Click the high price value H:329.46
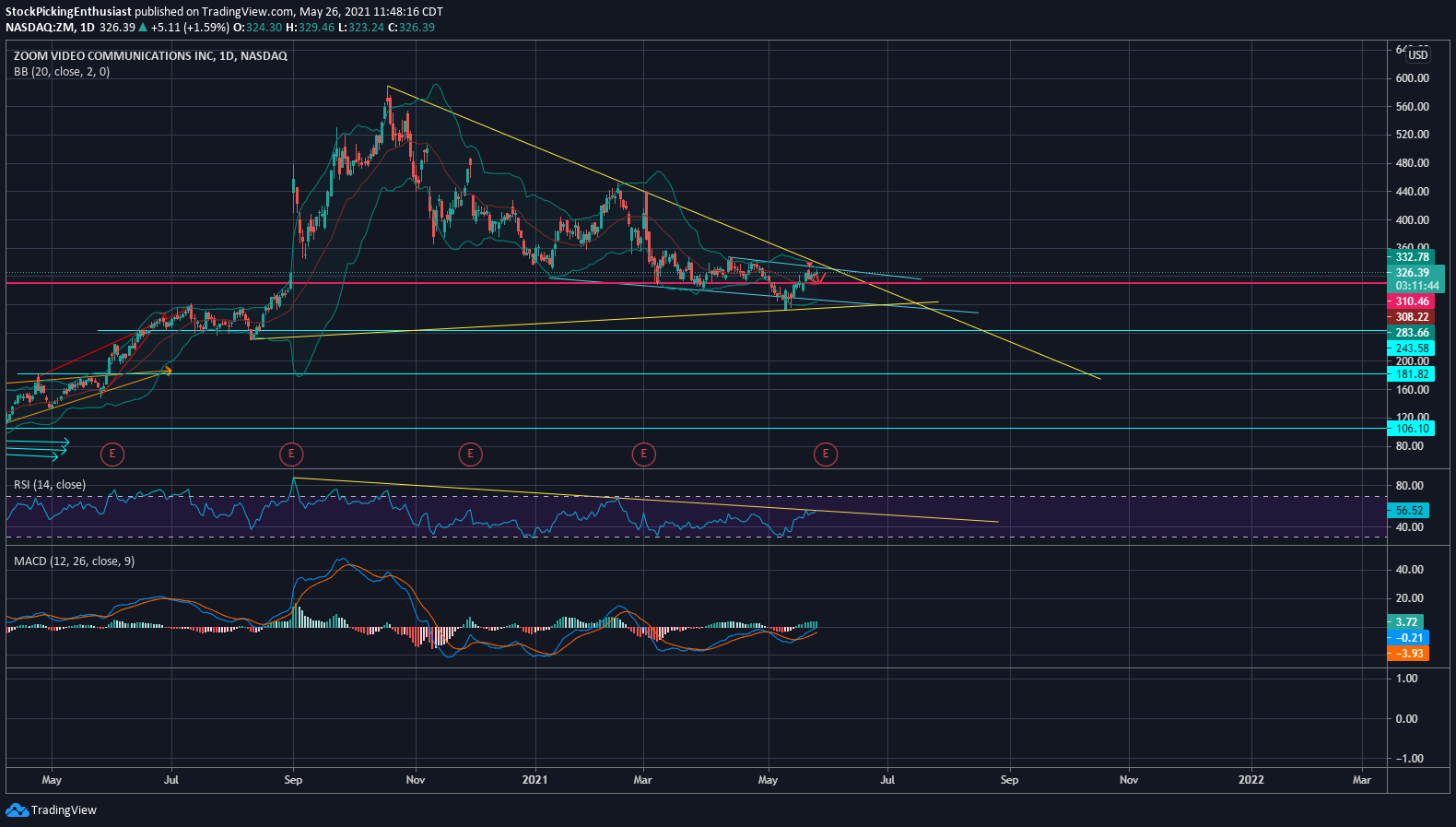Screen dimensions: 1456x827 click(x=311, y=28)
